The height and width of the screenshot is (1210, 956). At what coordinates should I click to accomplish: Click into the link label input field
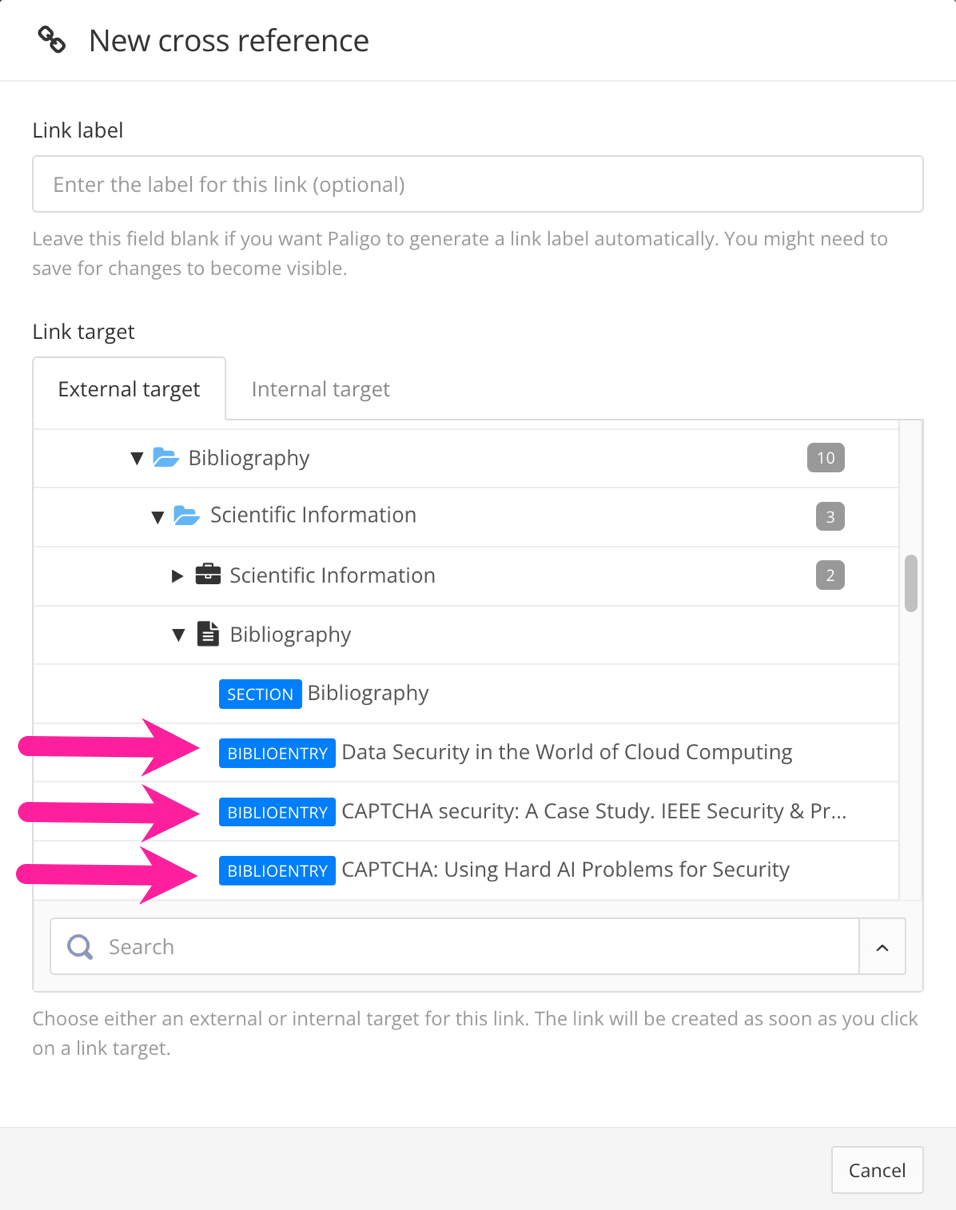point(477,184)
